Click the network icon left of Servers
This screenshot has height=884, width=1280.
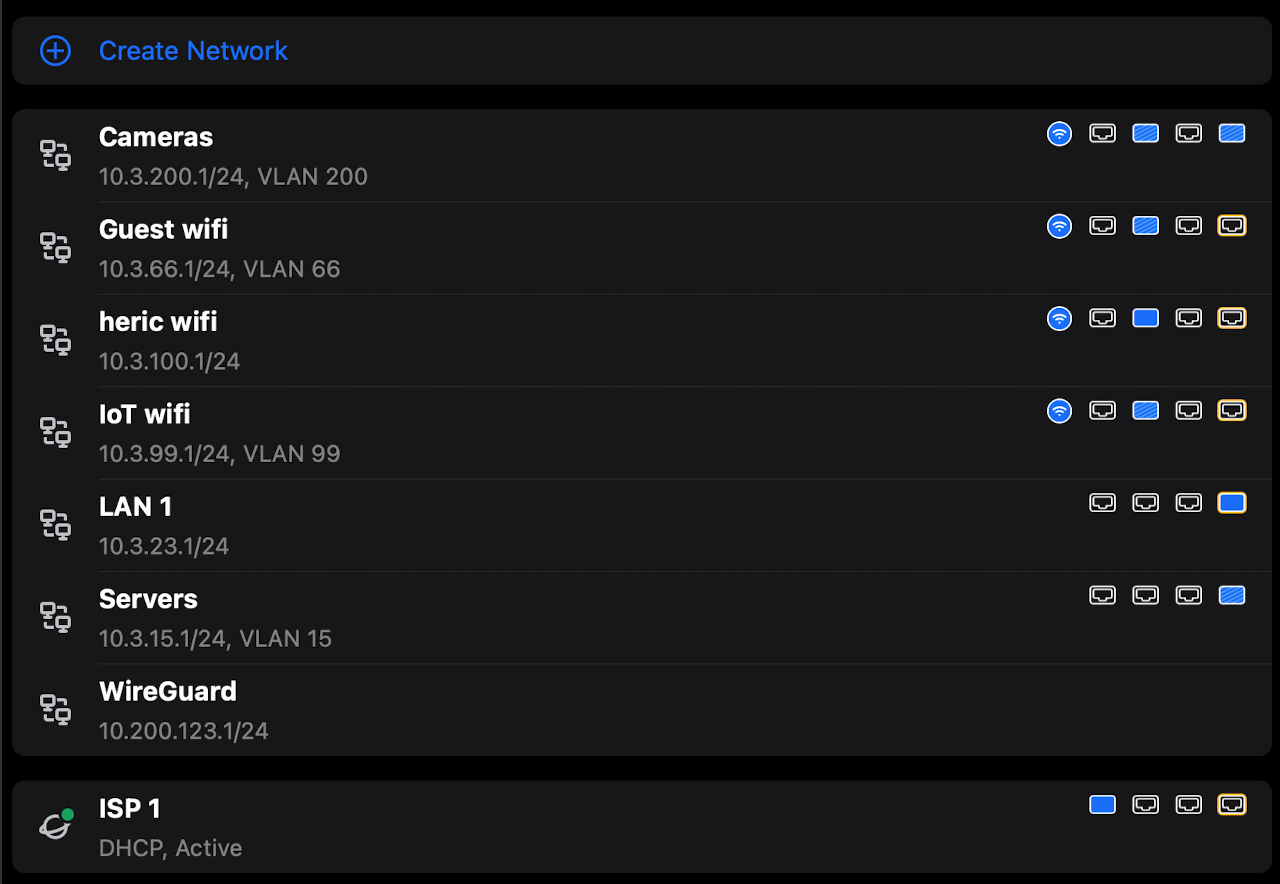tap(55, 617)
